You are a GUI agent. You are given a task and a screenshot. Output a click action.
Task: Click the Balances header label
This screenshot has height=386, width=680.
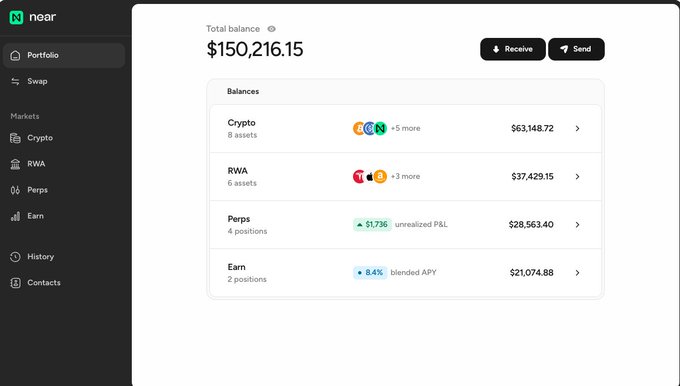coord(243,92)
